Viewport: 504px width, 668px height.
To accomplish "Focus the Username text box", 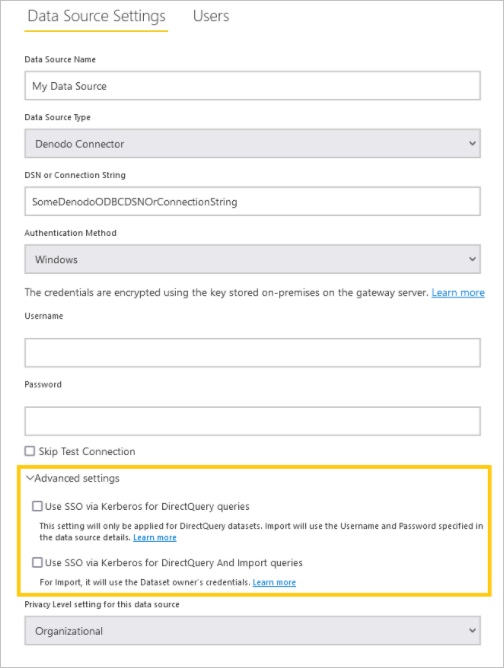I will click(x=253, y=353).
